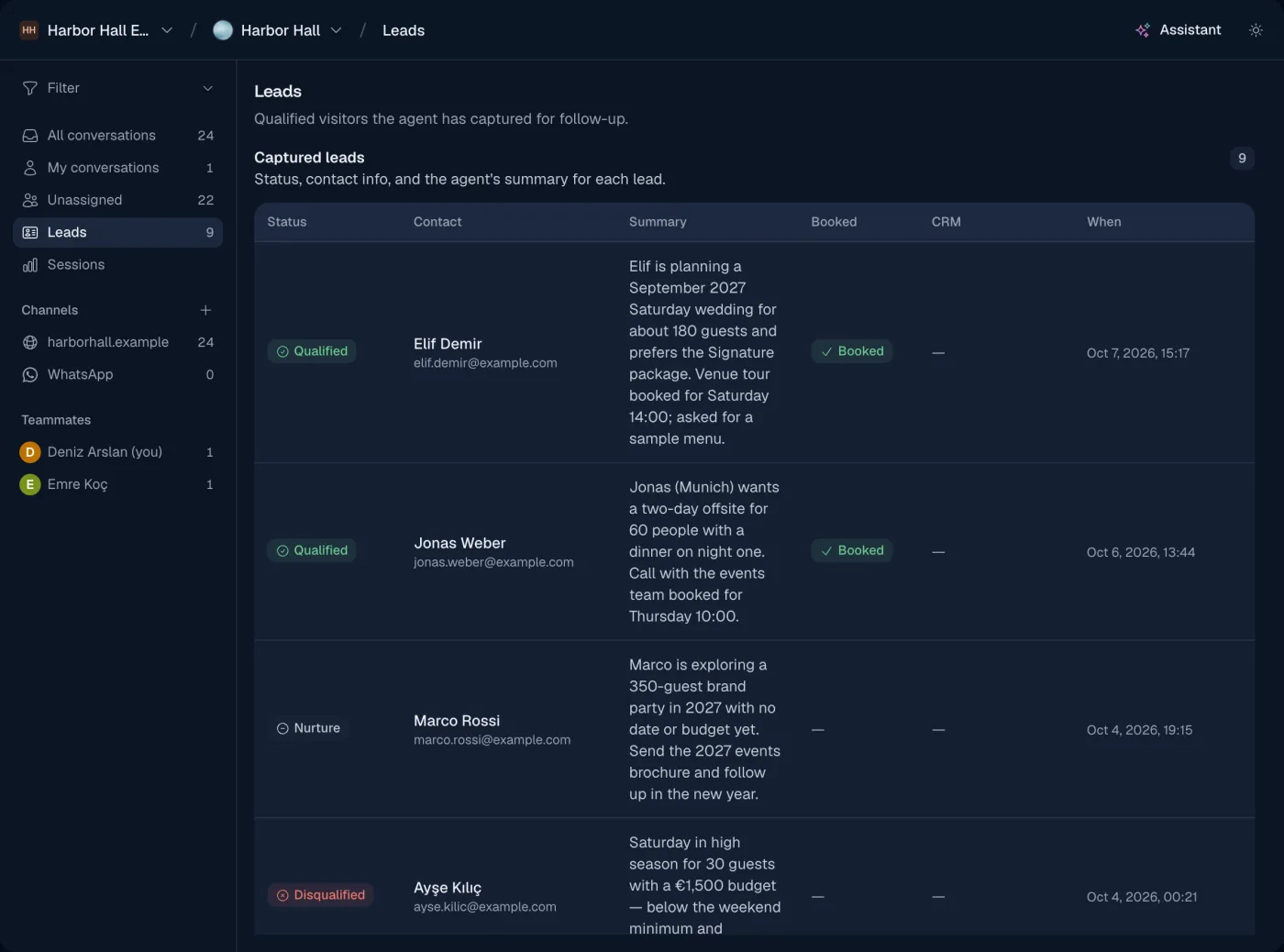Click the captured leads count badge 9

[x=1242, y=158]
